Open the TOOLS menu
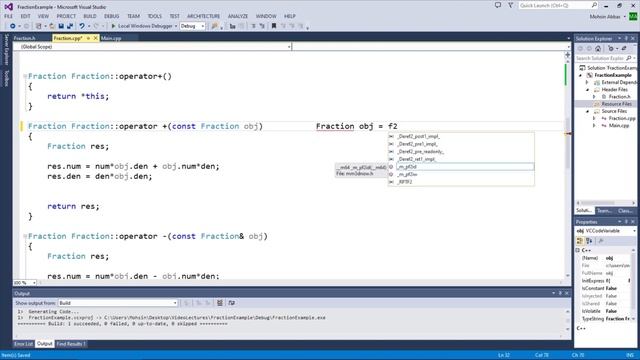Screen dimensions: 640x360 [x=154, y=16]
